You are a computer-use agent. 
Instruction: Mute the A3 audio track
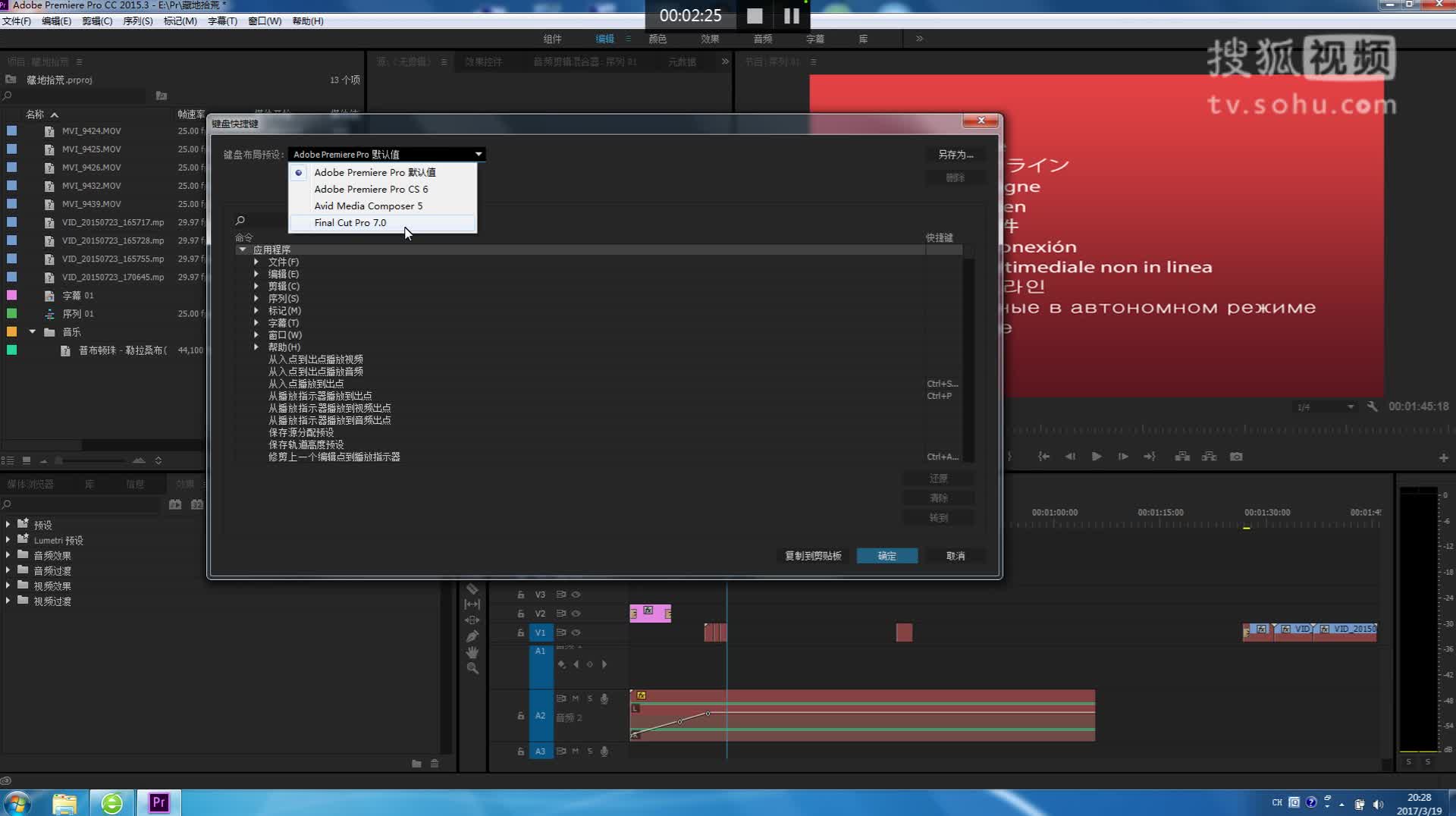point(576,752)
